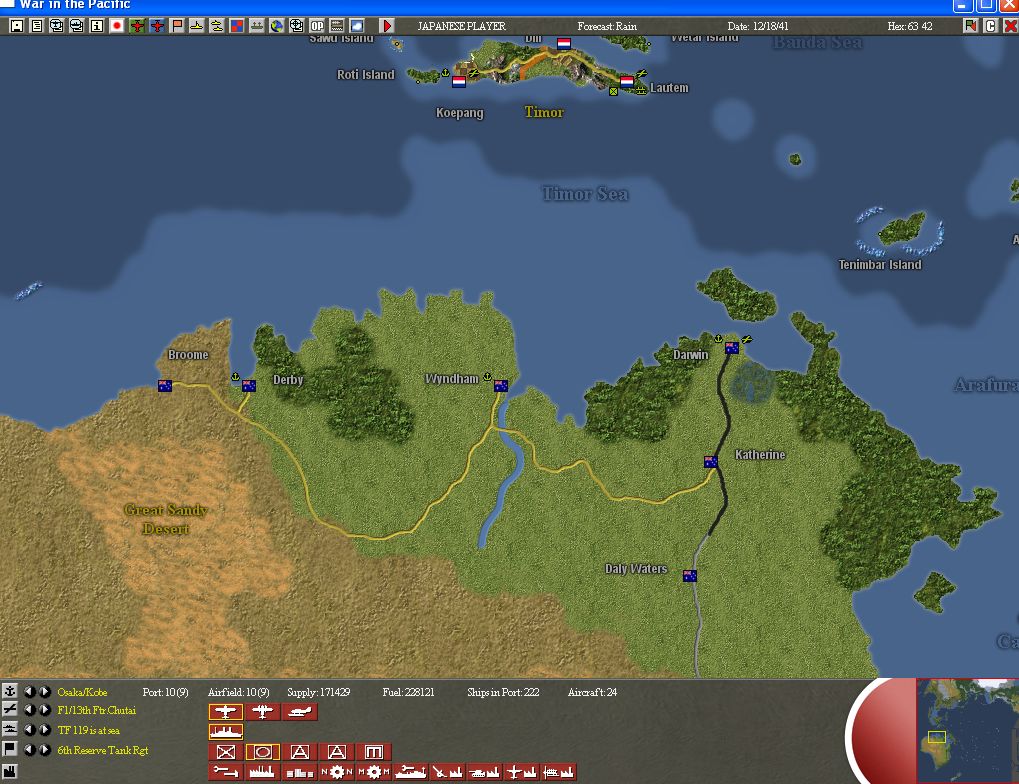Go to previous task force before TF 119
The height and width of the screenshot is (784, 1019).
pyautogui.click(x=30, y=729)
